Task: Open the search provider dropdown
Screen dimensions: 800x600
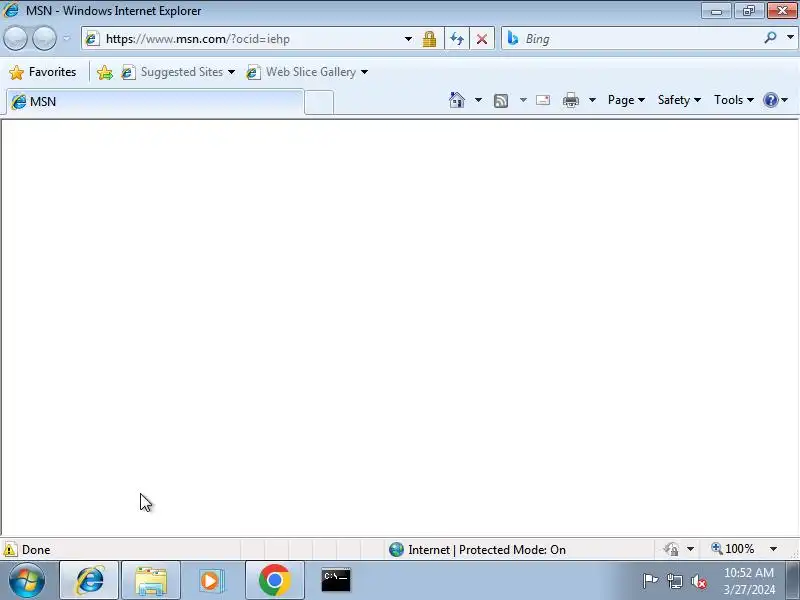Action: (790, 38)
